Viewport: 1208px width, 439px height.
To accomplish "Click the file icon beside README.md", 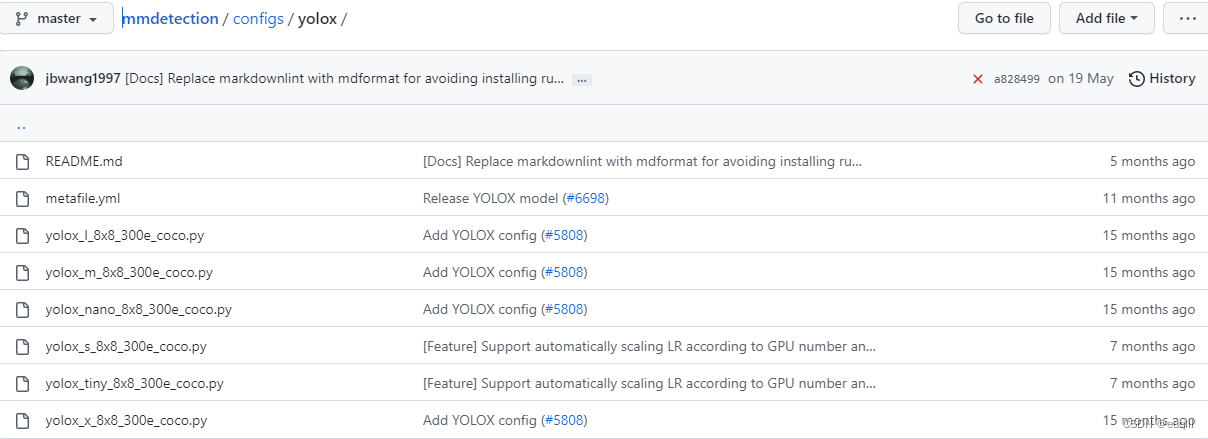I will (22, 161).
